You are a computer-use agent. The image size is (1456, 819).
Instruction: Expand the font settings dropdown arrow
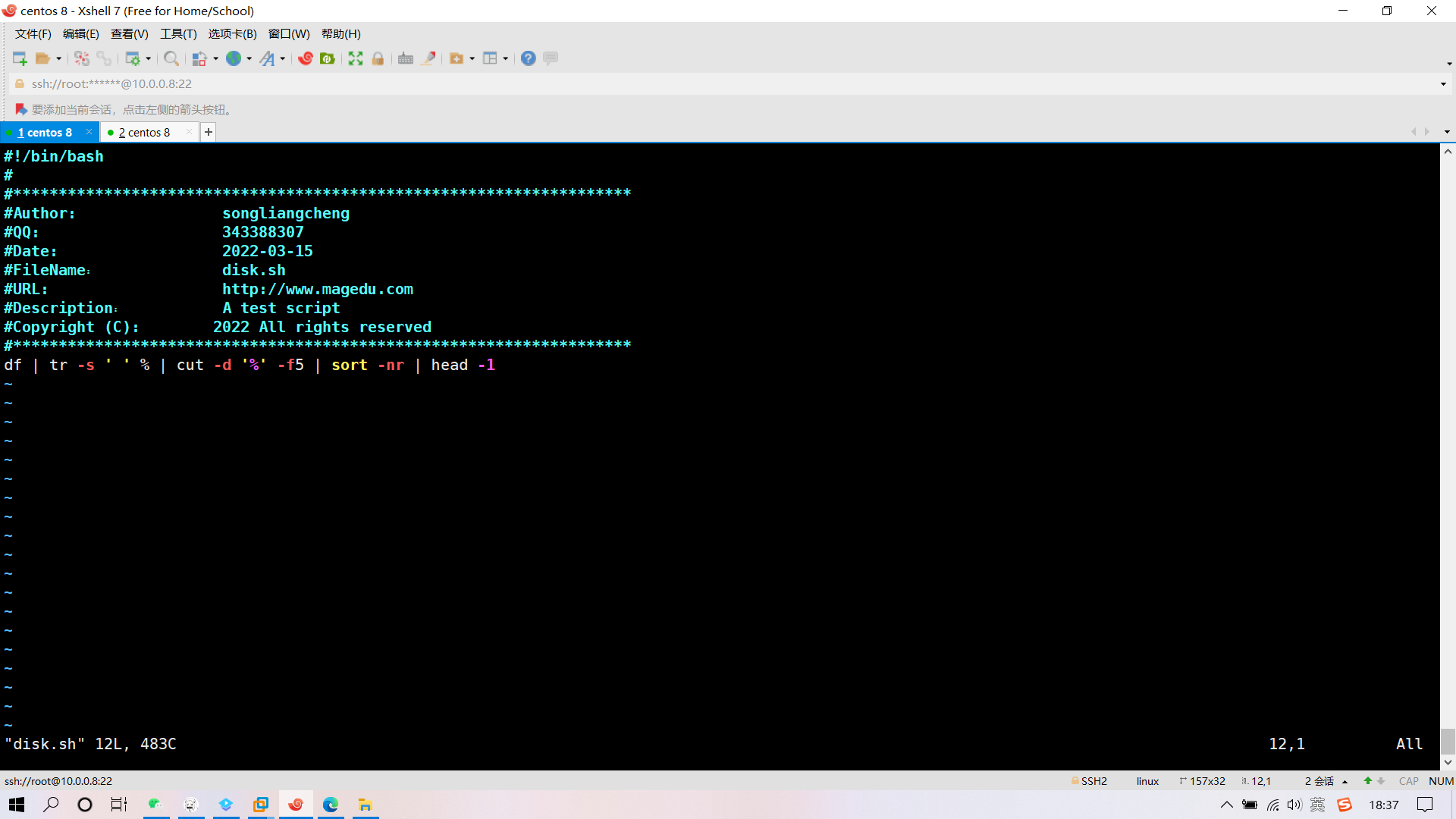click(x=282, y=58)
